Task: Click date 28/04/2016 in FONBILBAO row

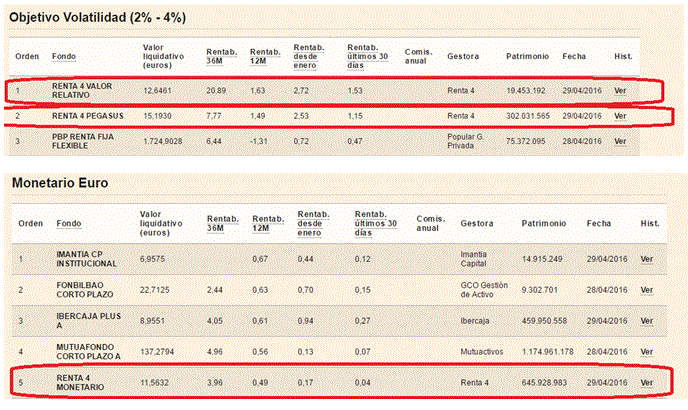Action: tap(607, 290)
